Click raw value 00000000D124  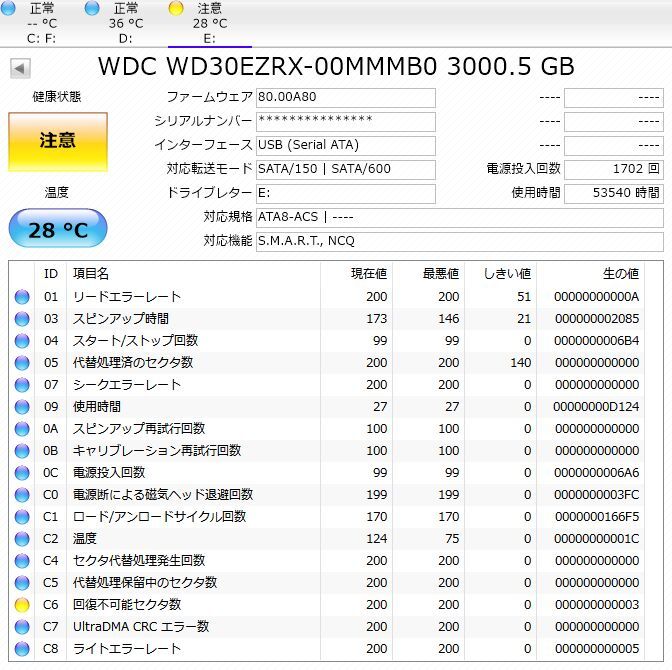point(596,407)
